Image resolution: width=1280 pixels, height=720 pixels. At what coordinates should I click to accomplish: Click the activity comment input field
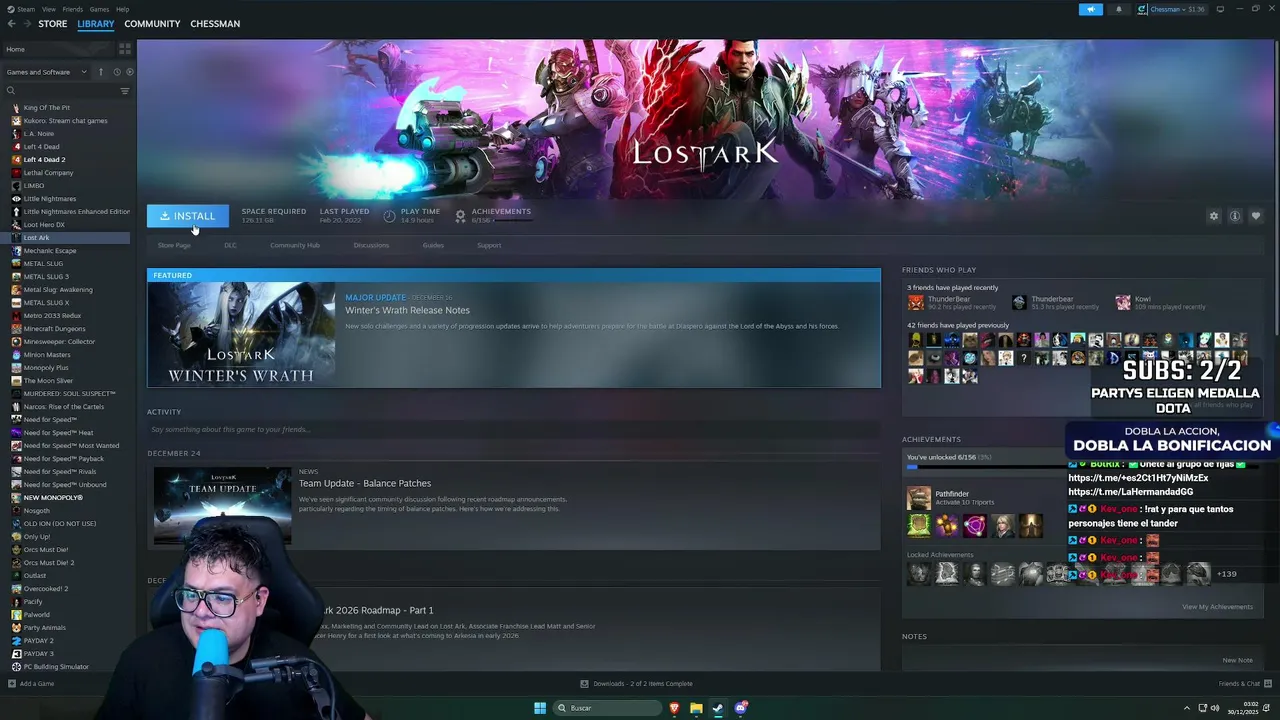coord(514,430)
